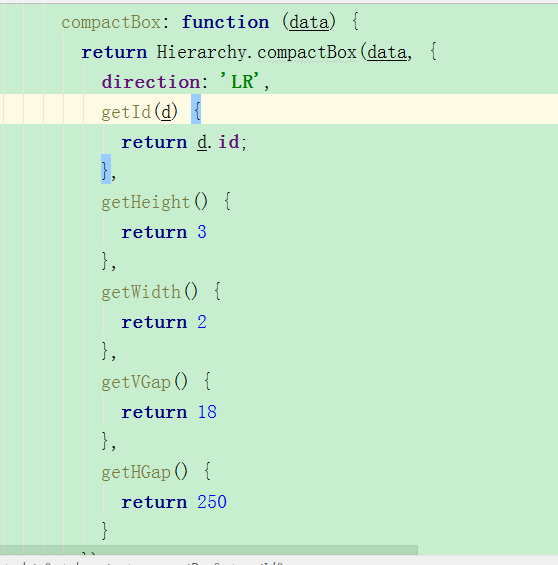Click the getHeight method name

click(x=145, y=202)
